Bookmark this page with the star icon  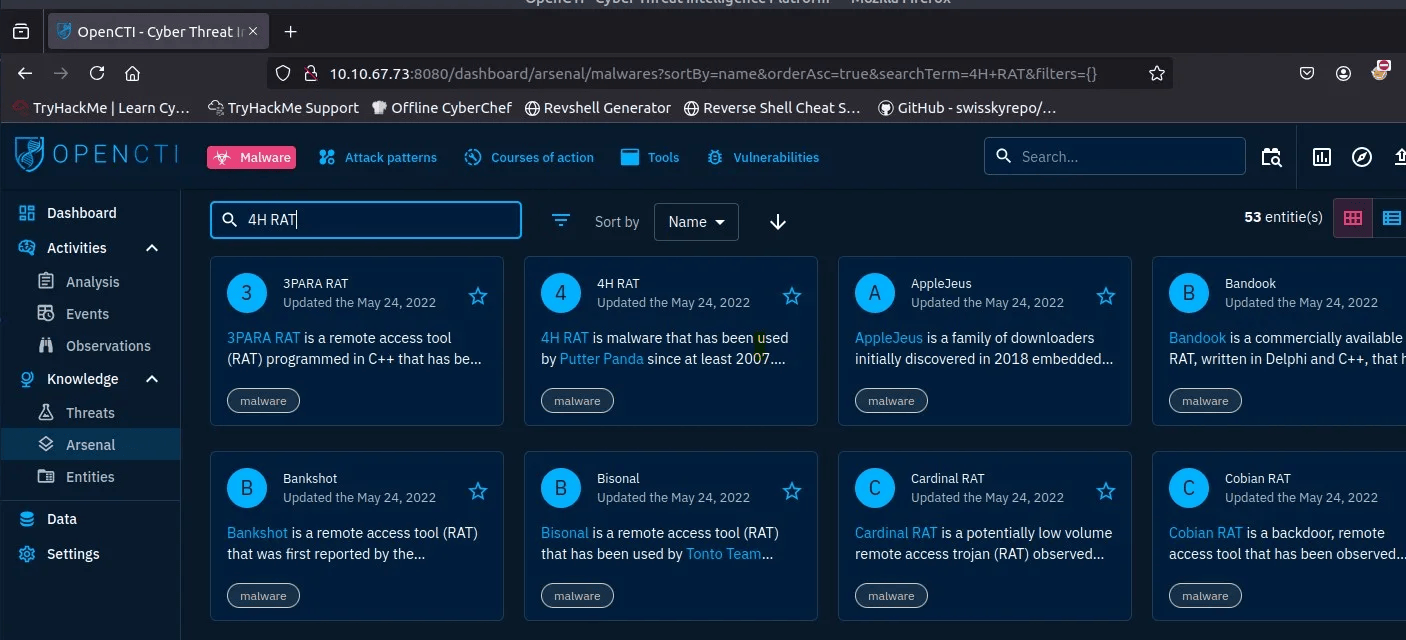pos(1157,73)
